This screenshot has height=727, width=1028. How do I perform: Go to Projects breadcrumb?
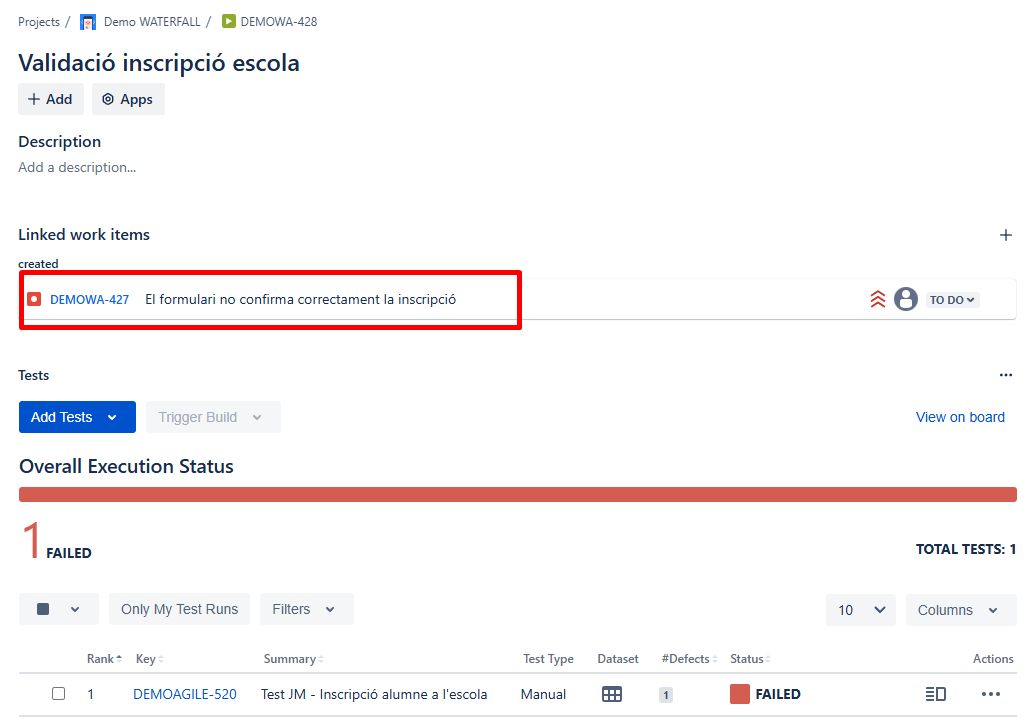coord(39,22)
